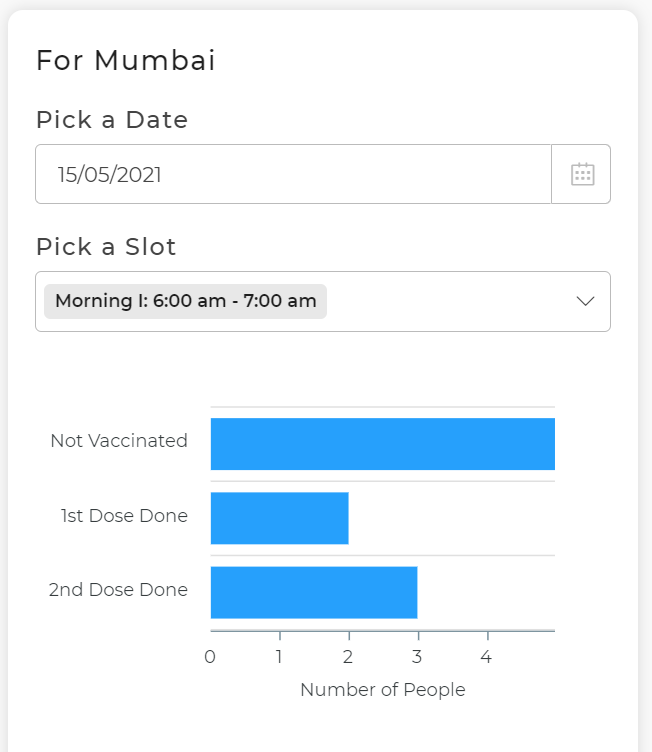Click the date field showing 15/05/2021

[292, 174]
